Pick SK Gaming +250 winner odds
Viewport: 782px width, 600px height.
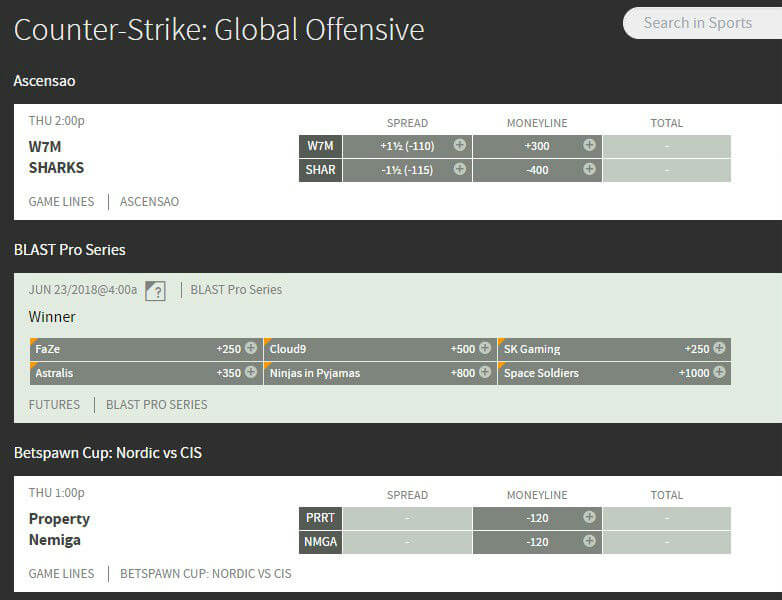click(614, 349)
